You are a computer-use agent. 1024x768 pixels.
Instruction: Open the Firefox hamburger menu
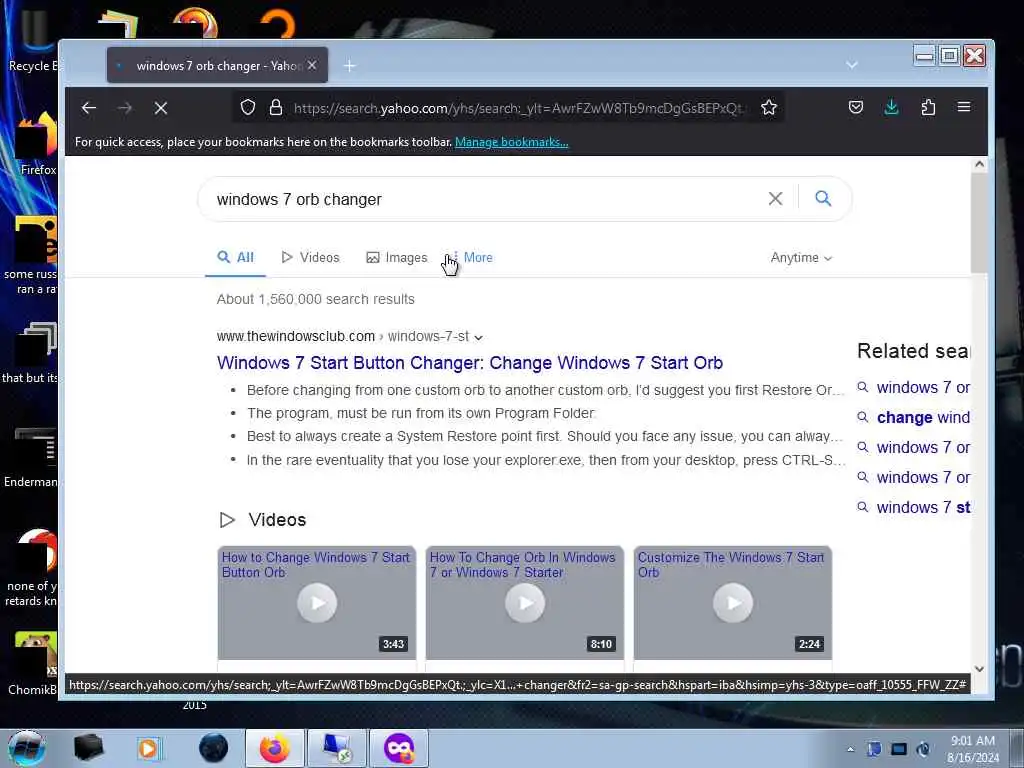(x=964, y=107)
